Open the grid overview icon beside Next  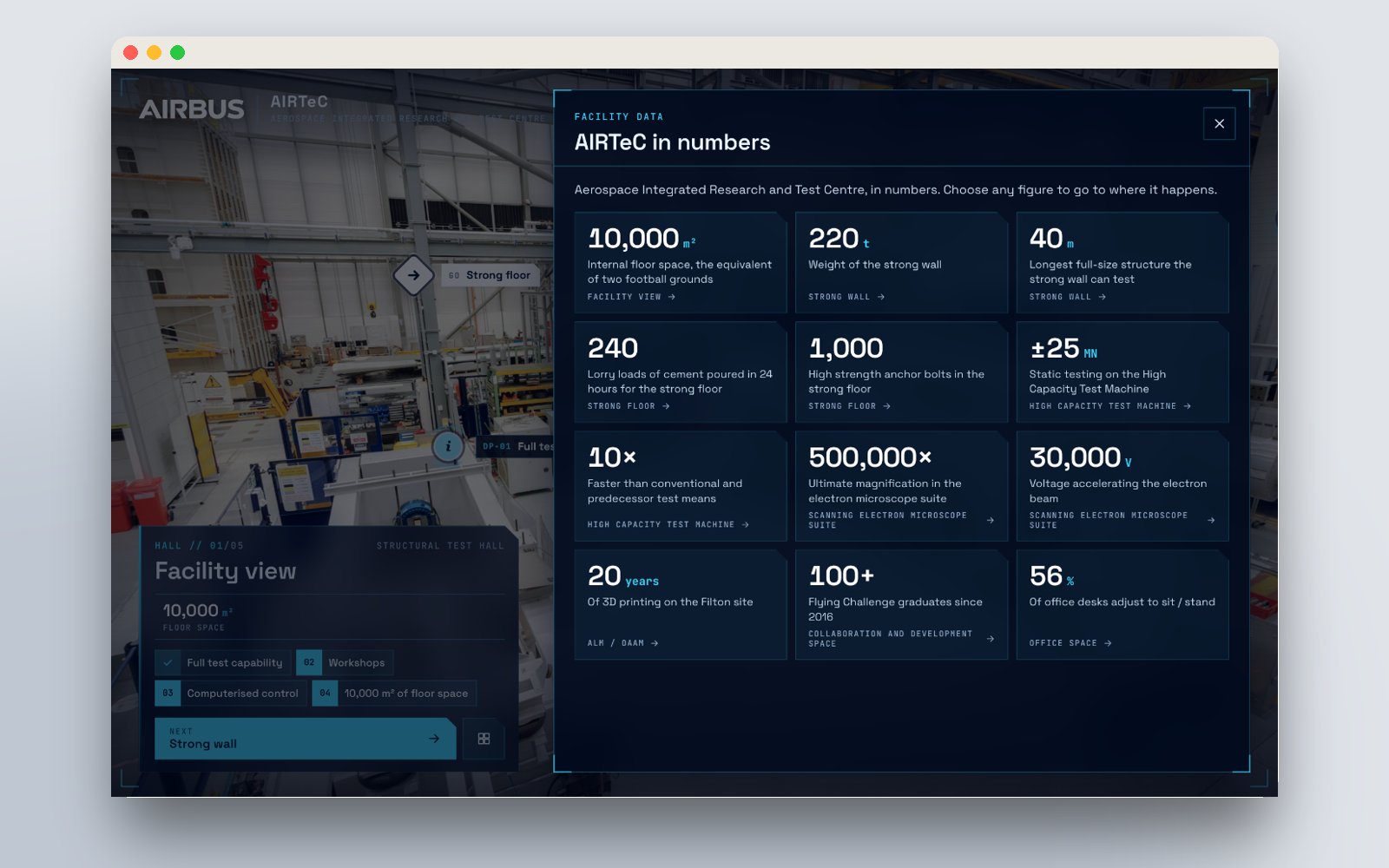[484, 739]
